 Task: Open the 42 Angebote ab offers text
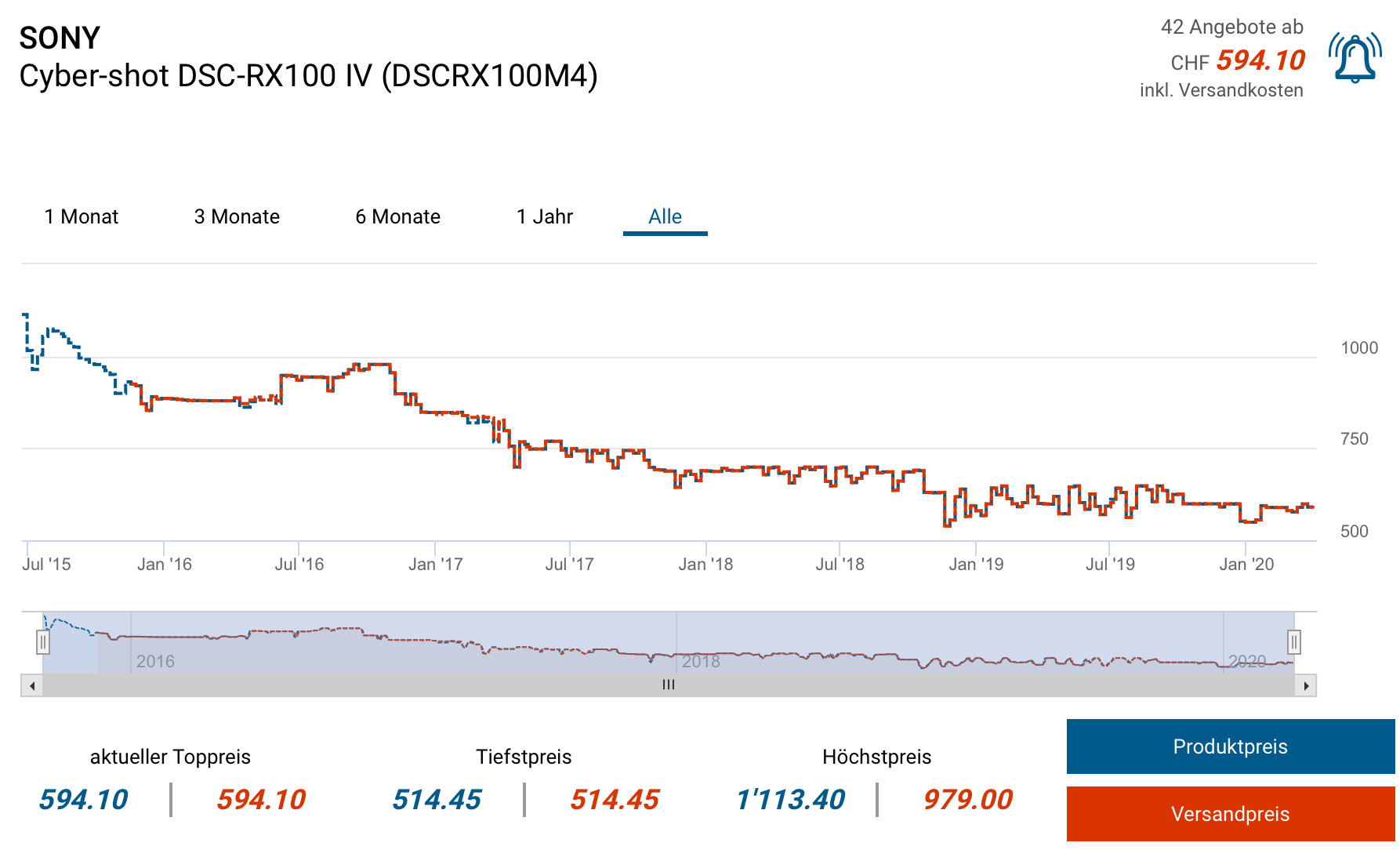coord(1231,27)
